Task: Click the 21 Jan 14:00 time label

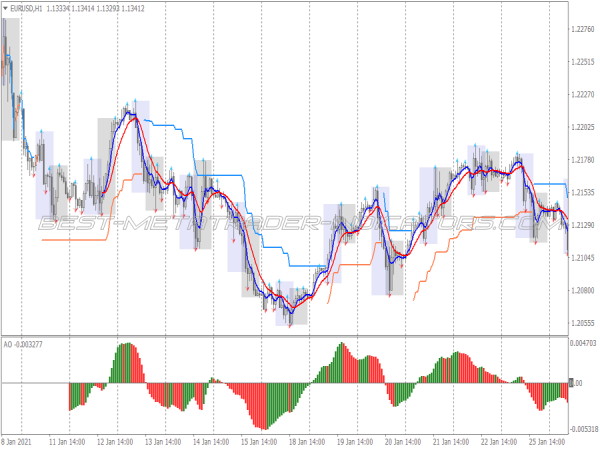Action: (451, 442)
